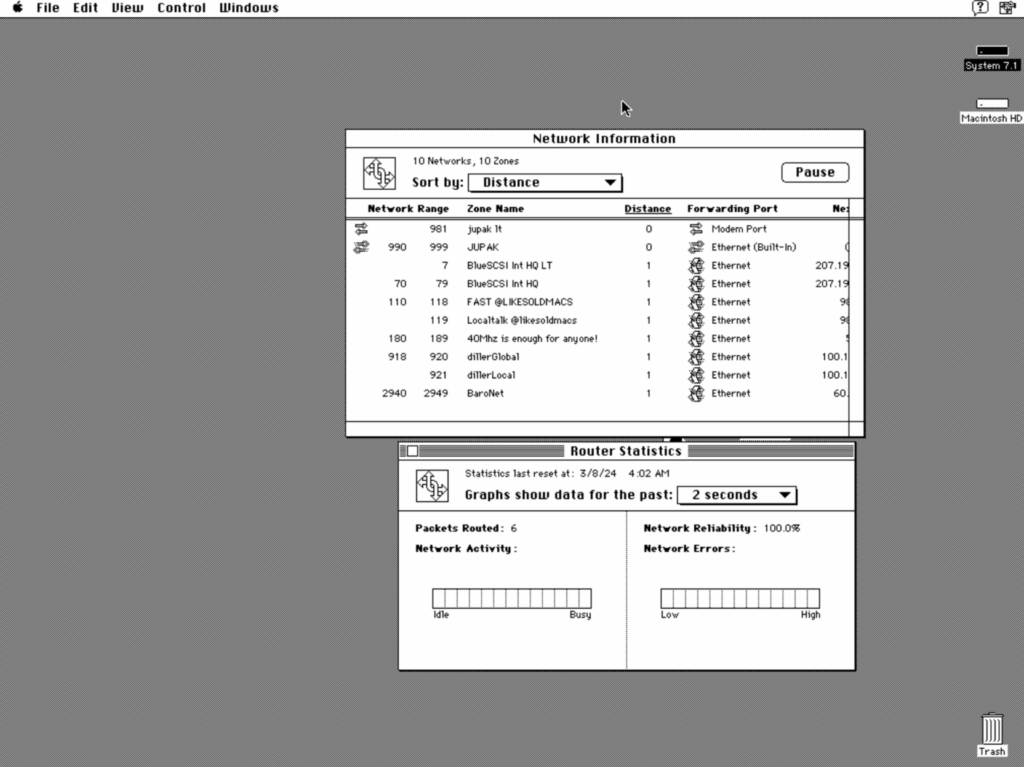Sort by the Distance column header
This screenshot has height=767, width=1024.
click(647, 208)
